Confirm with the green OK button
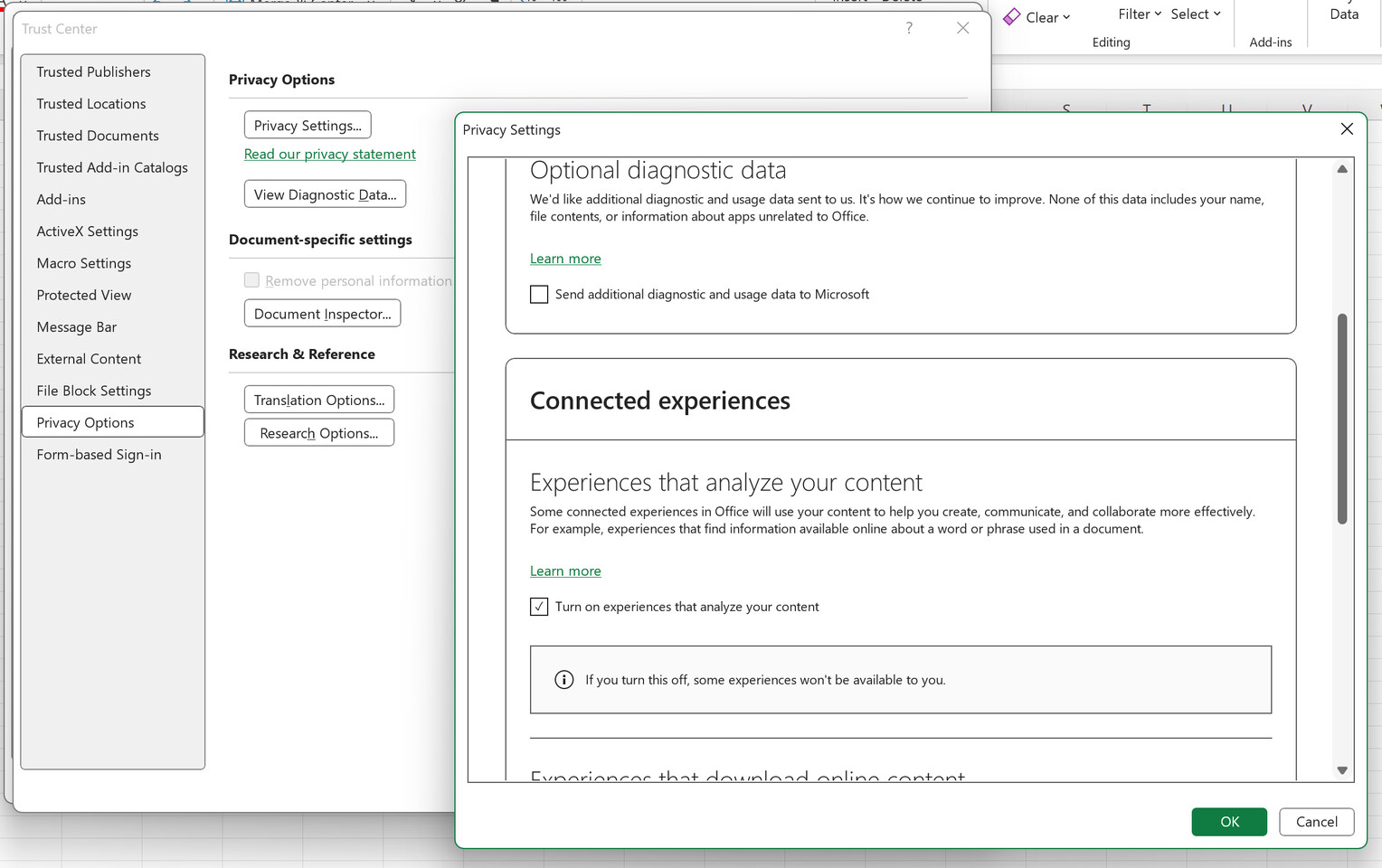Viewport: 1382px width, 868px height. [x=1229, y=822]
